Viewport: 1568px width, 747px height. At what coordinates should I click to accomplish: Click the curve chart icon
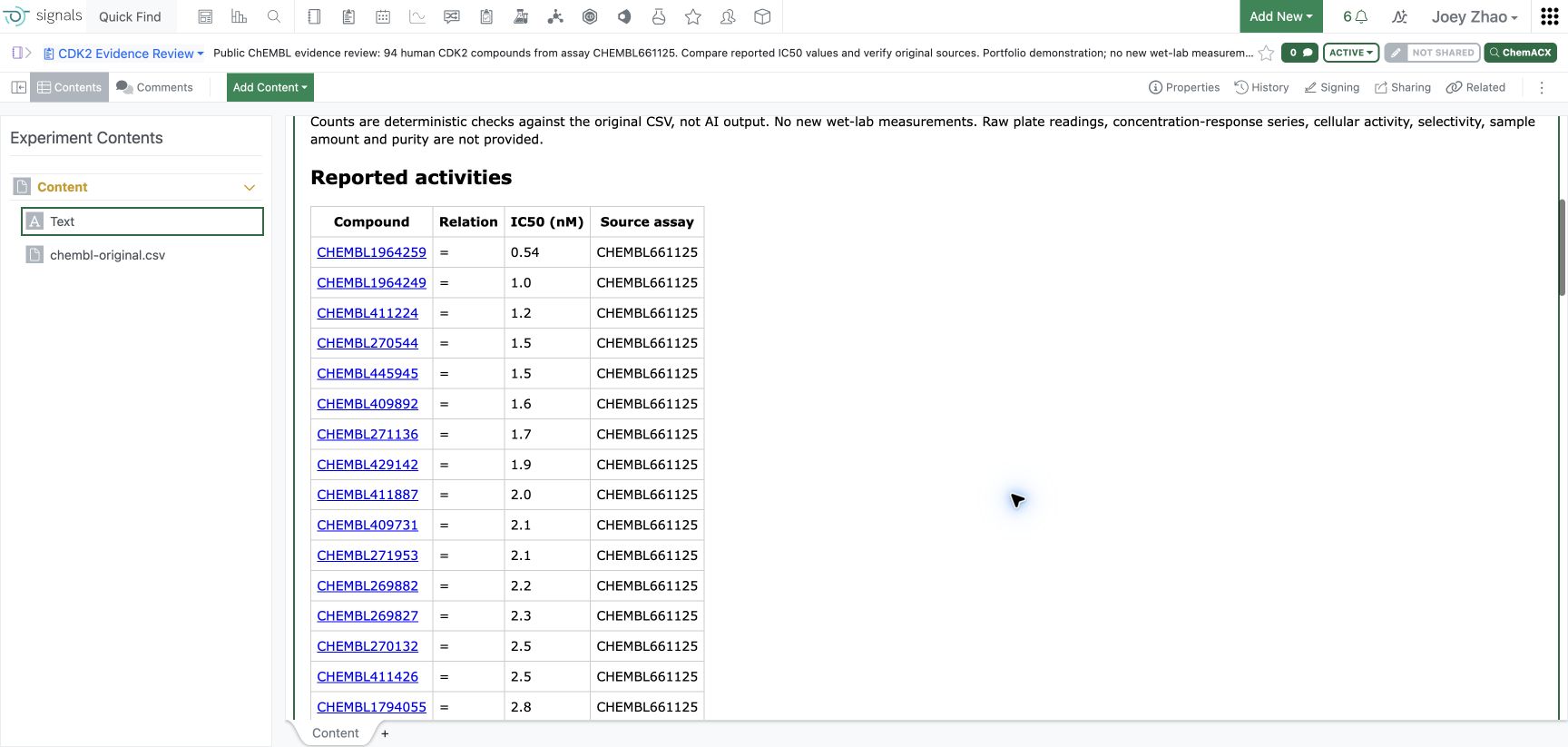417,16
